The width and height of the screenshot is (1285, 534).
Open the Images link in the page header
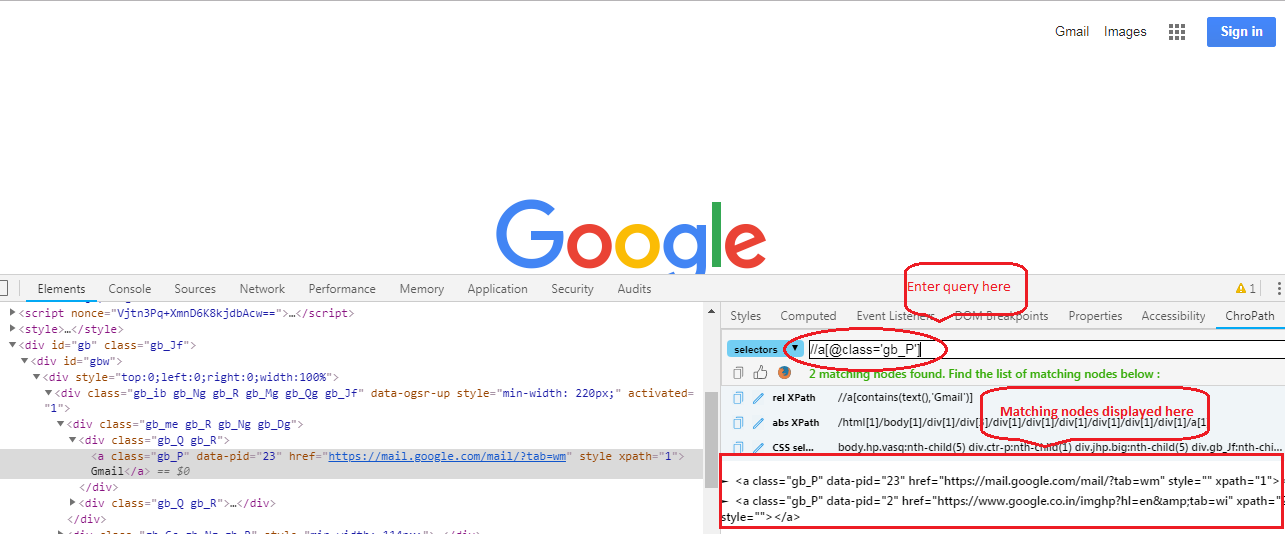coord(1125,32)
